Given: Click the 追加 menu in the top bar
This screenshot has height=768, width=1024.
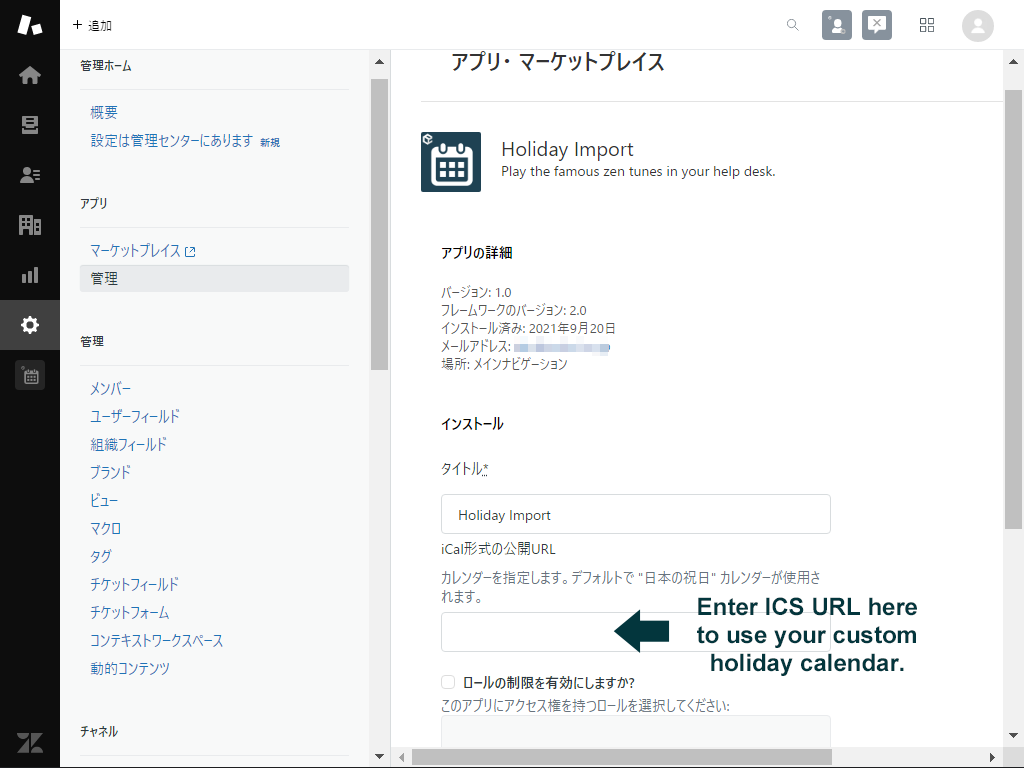Looking at the screenshot, I should pyautogui.click(x=92, y=25).
